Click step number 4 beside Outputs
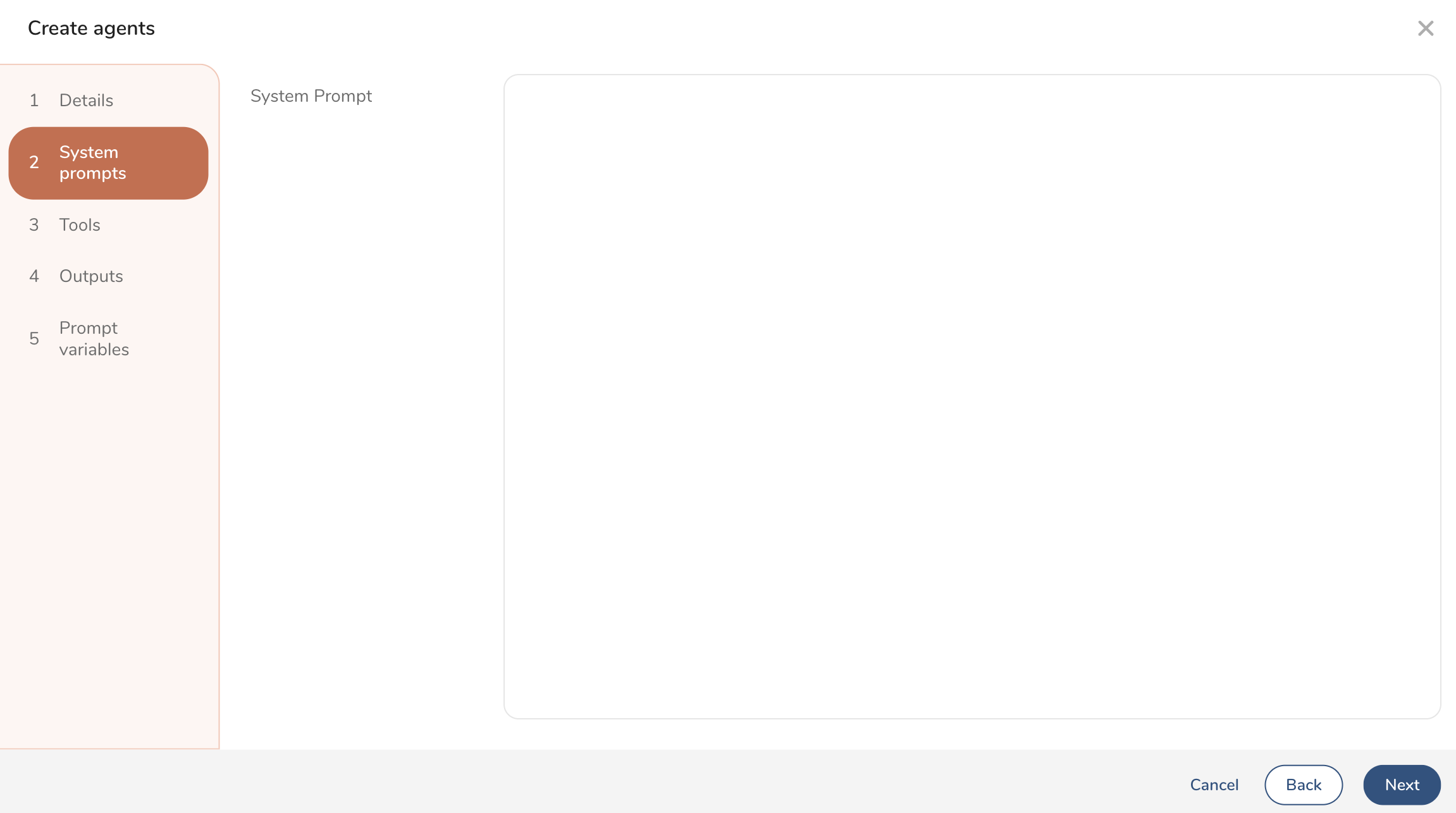 coord(34,276)
